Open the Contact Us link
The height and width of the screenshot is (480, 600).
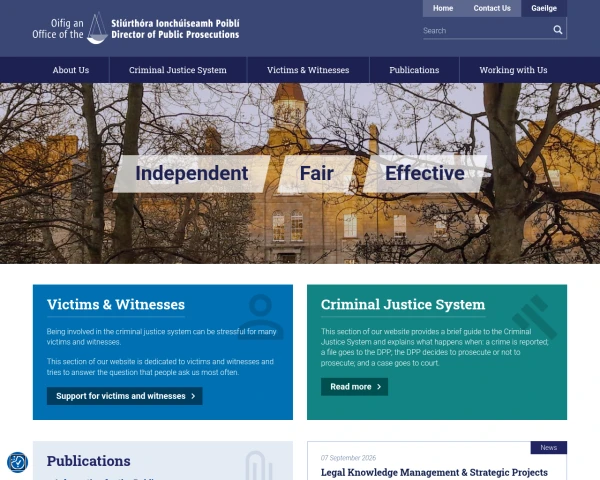492,8
